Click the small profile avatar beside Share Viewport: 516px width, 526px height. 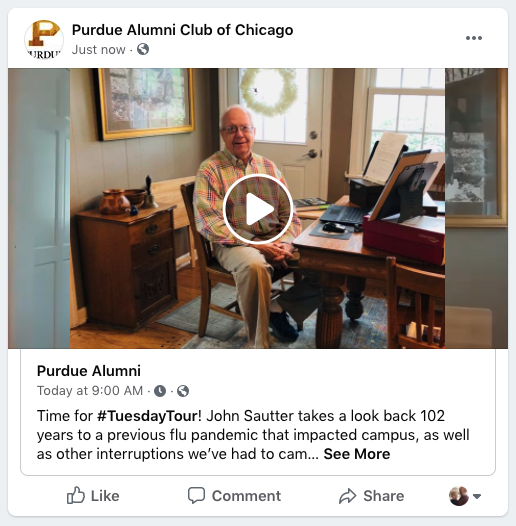[459, 496]
